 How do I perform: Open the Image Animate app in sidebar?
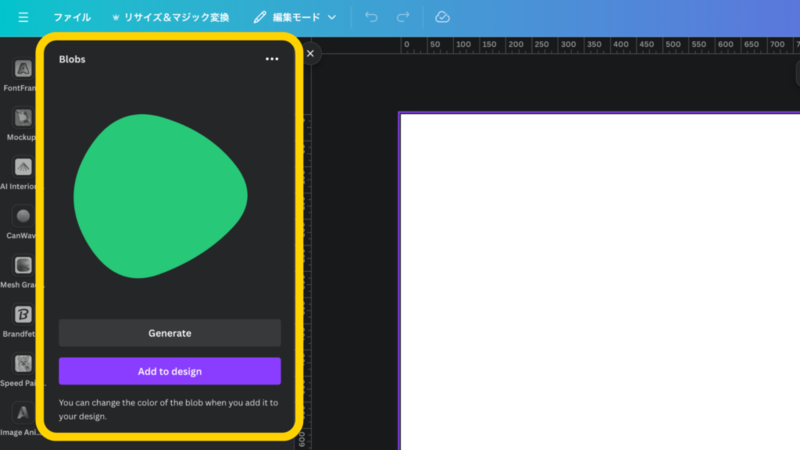coord(22,419)
